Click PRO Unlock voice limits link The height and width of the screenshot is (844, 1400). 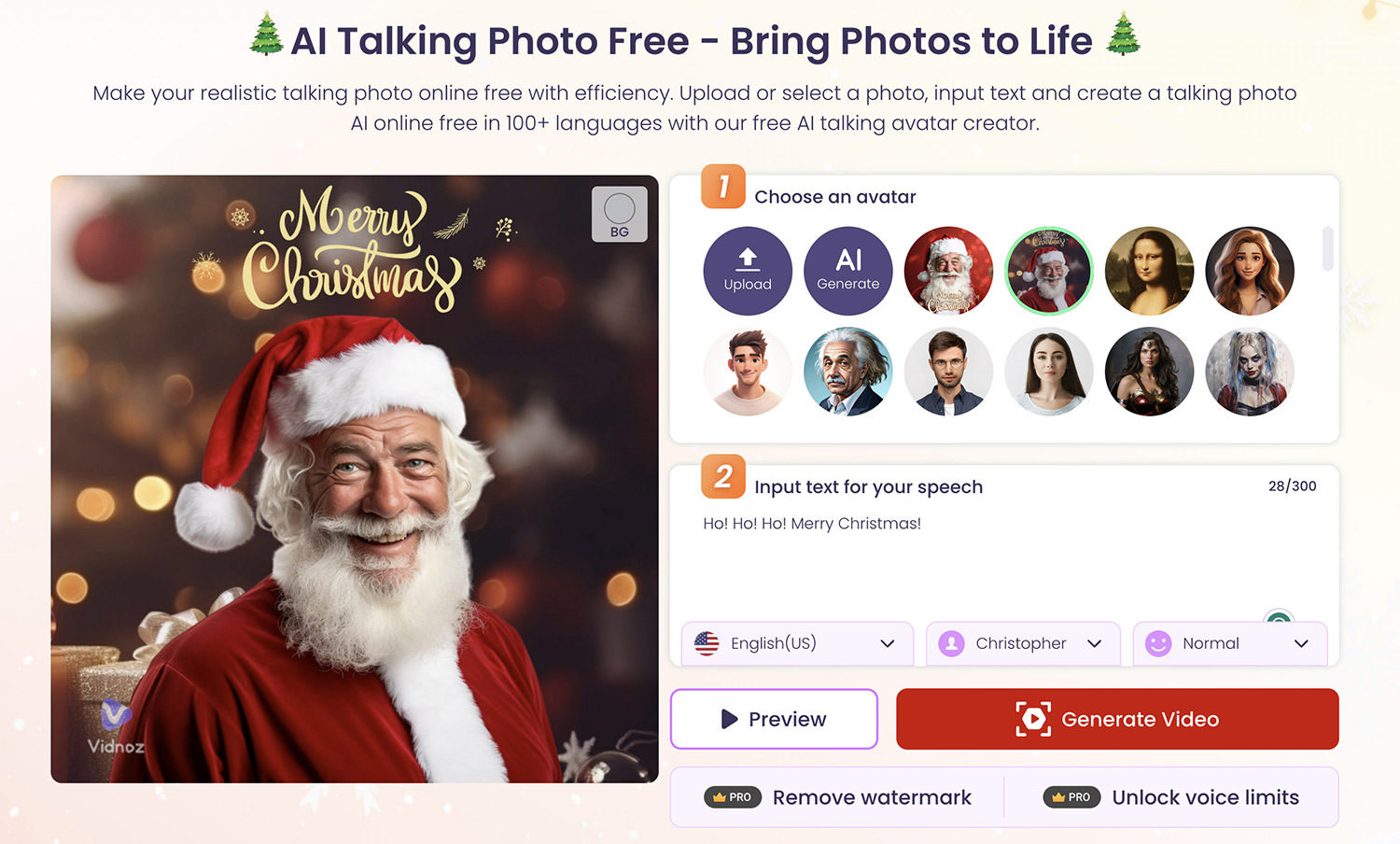click(x=1170, y=797)
